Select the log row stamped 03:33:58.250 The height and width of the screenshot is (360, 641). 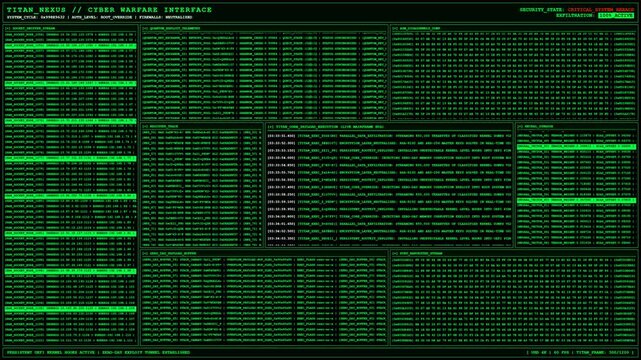389,195
